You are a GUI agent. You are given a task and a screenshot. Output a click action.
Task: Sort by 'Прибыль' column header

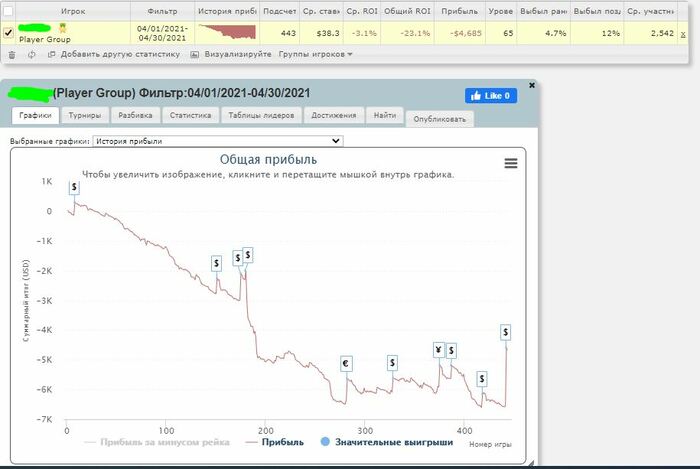tap(459, 11)
